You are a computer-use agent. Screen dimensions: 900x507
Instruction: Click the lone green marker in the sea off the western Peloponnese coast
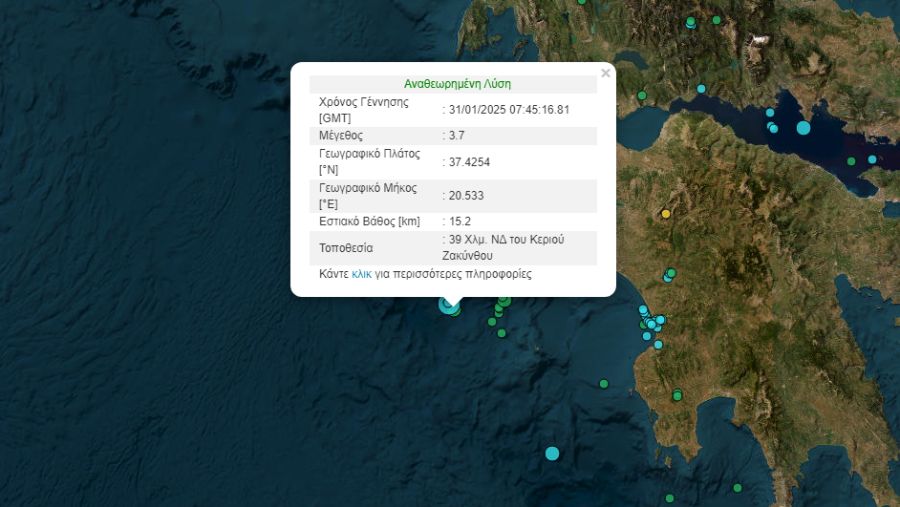[x=604, y=384]
